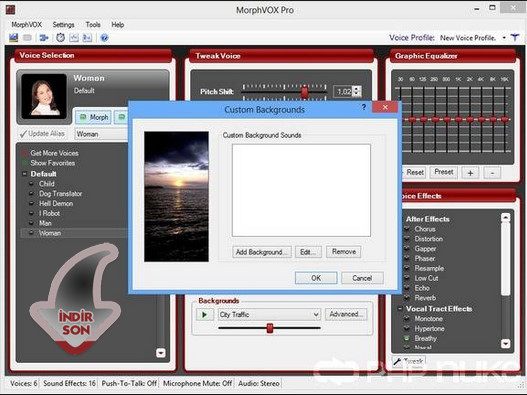Viewport: 527px width, 395px height.
Task: Click the Voice Effects list scroll-up arrow
Action: click(x=505, y=218)
